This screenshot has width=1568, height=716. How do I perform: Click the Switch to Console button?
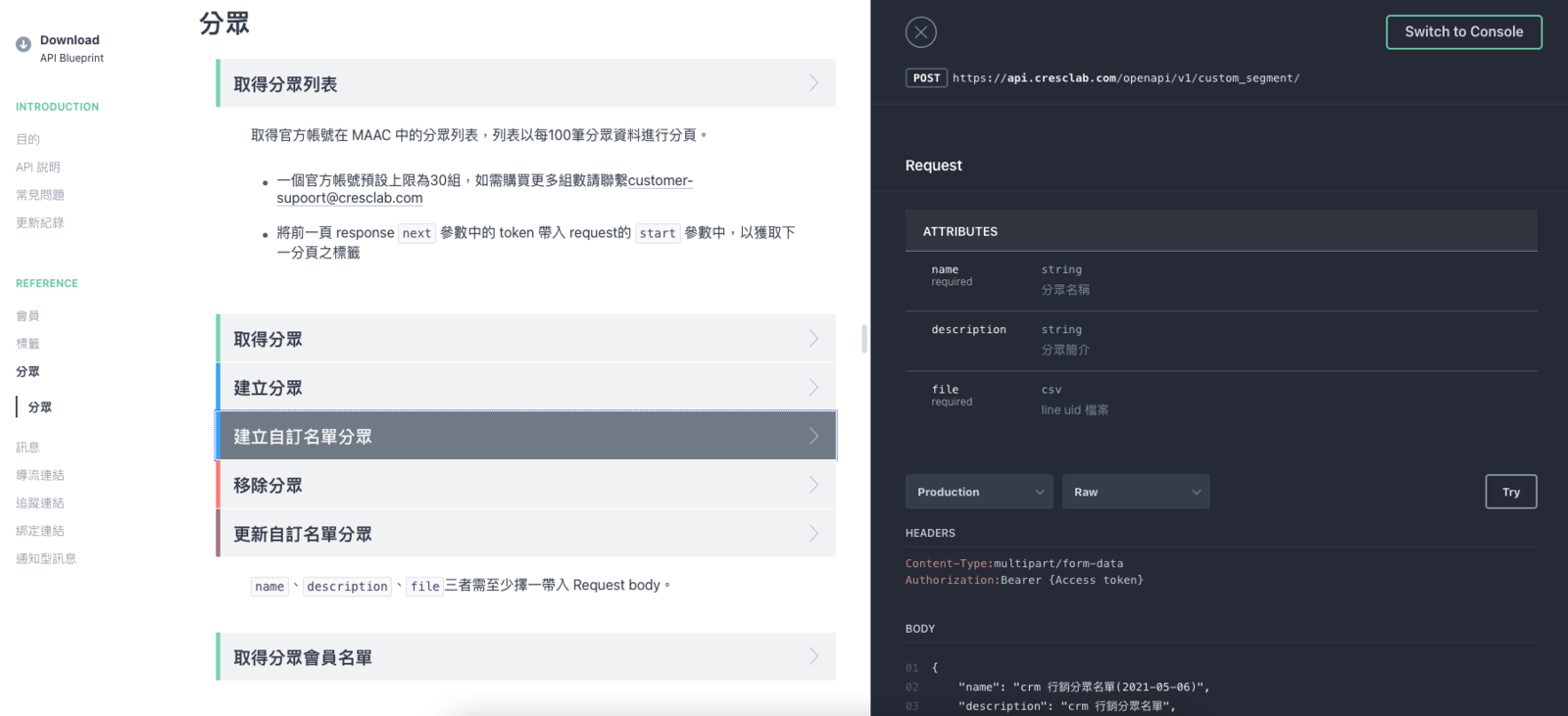[x=1463, y=32]
